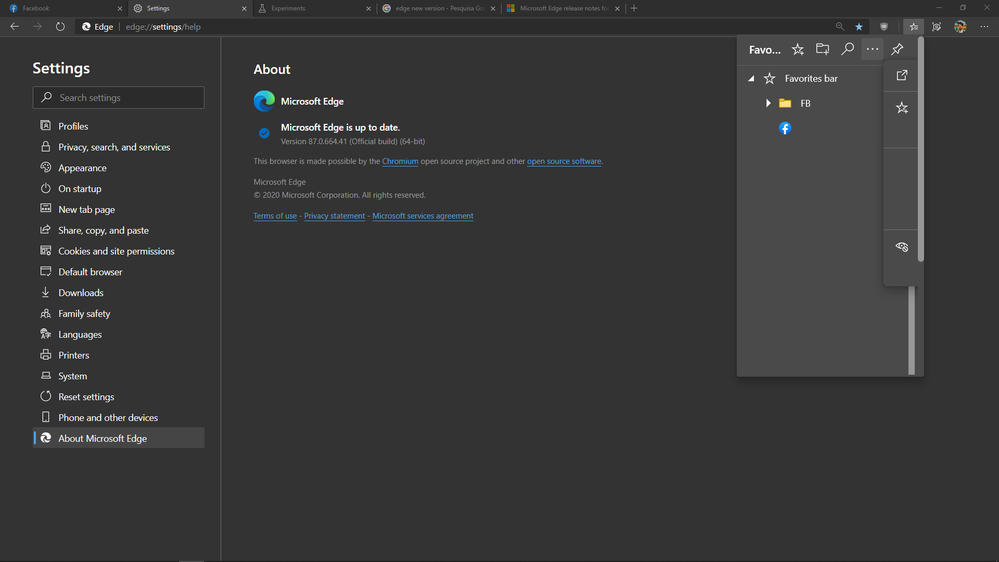This screenshot has height=562, width=999.
Task: Open the Facebook favorite icon
Action: pos(785,128)
